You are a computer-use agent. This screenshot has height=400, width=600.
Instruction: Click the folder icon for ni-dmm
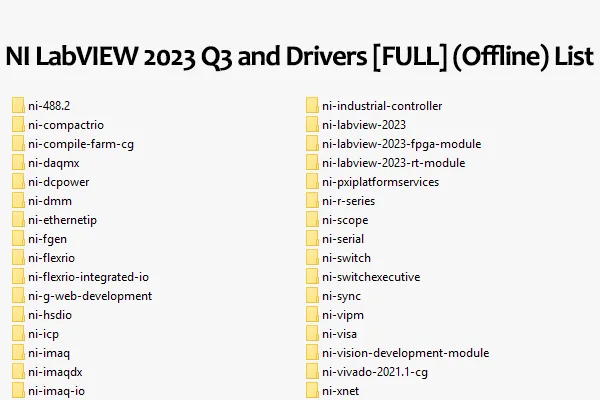(x=18, y=201)
